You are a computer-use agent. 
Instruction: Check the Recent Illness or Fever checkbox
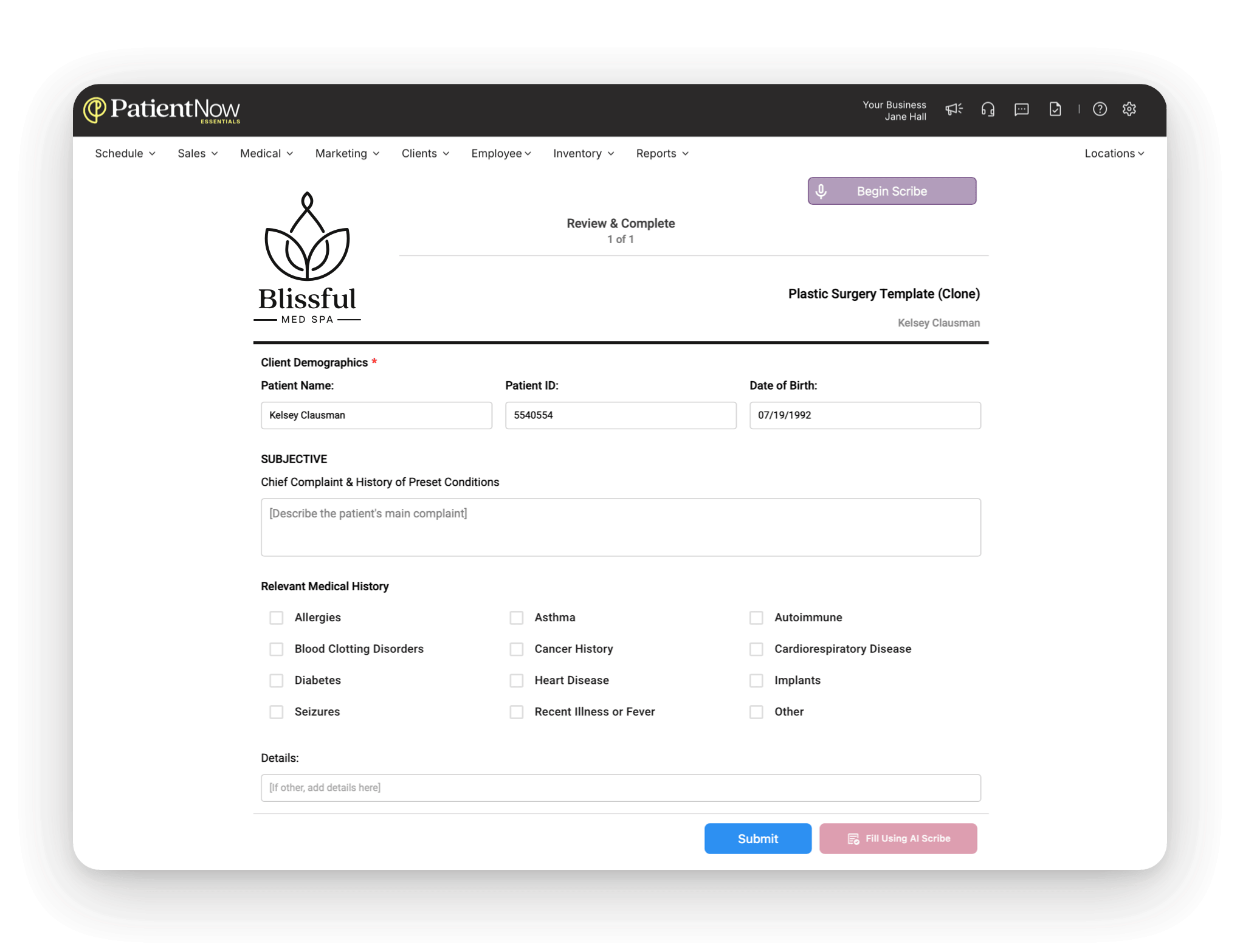517,712
